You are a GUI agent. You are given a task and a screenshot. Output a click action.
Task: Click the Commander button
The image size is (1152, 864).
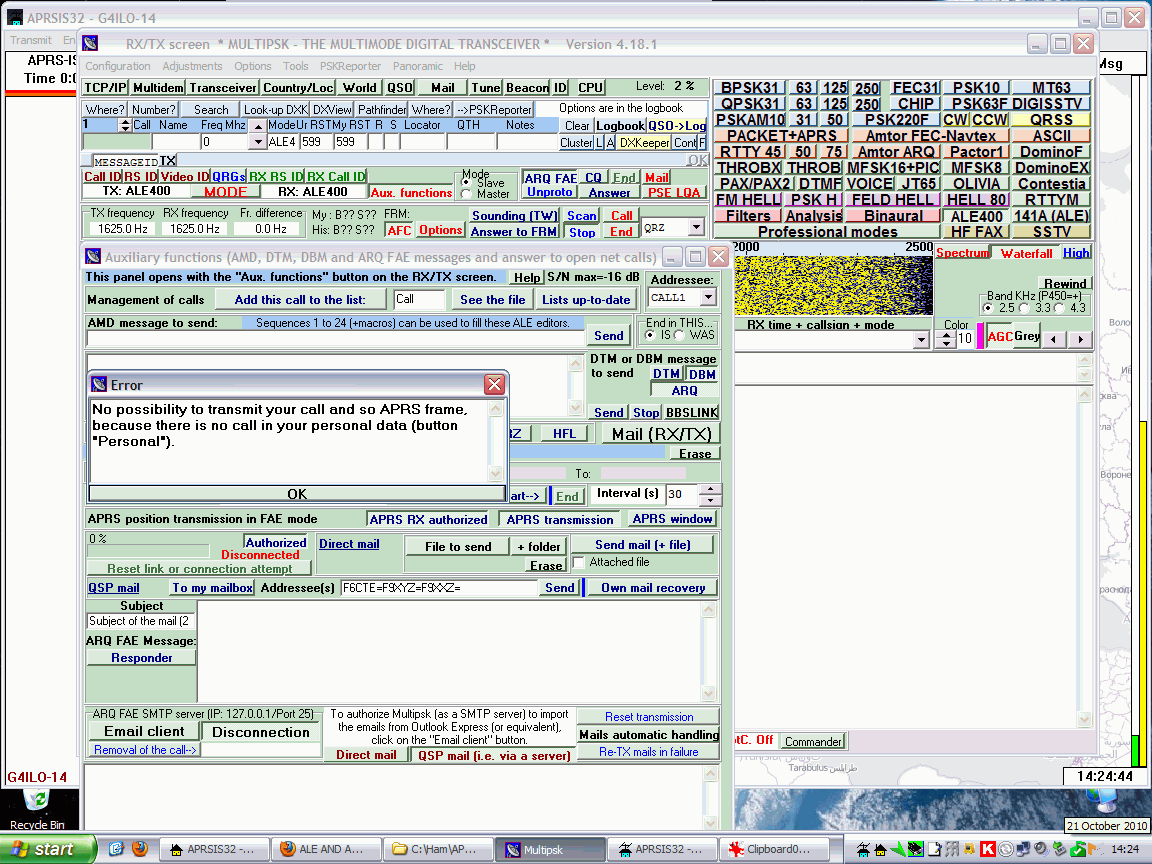pyautogui.click(x=813, y=741)
